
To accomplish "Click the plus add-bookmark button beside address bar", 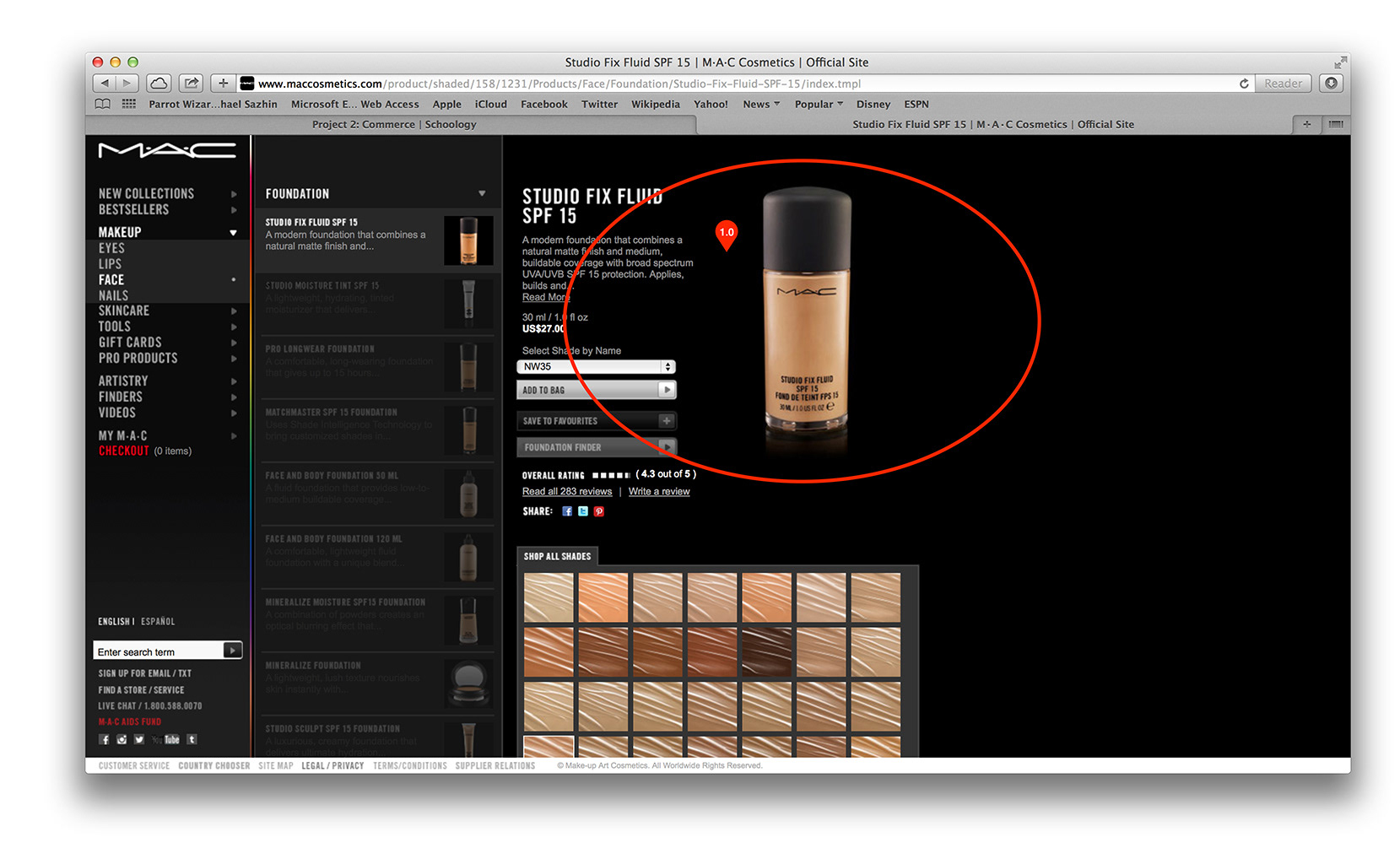I will click(x=223, y=83).
